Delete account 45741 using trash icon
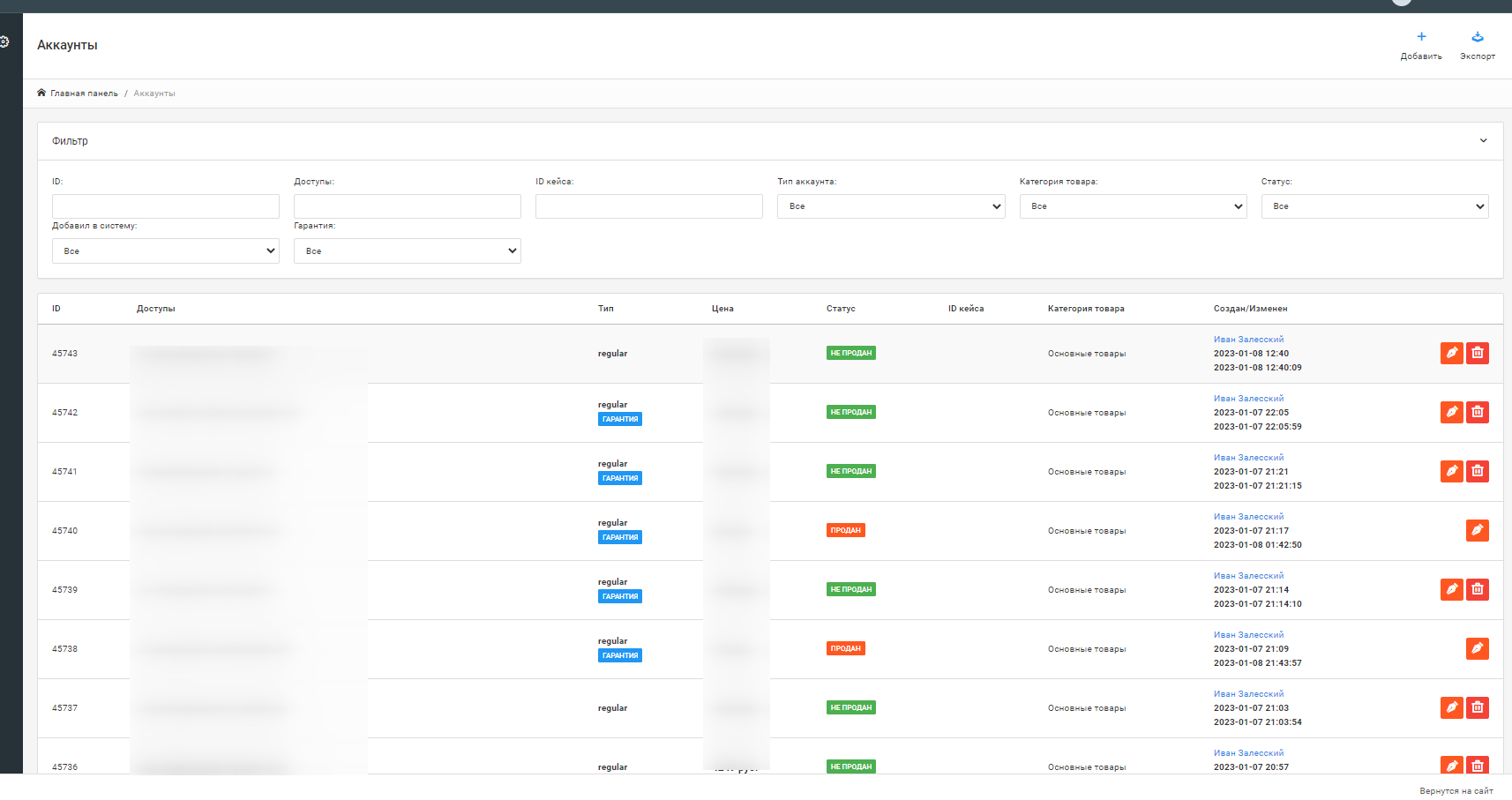Viewport: 1512px width, 800px height. pos(1478,471)
